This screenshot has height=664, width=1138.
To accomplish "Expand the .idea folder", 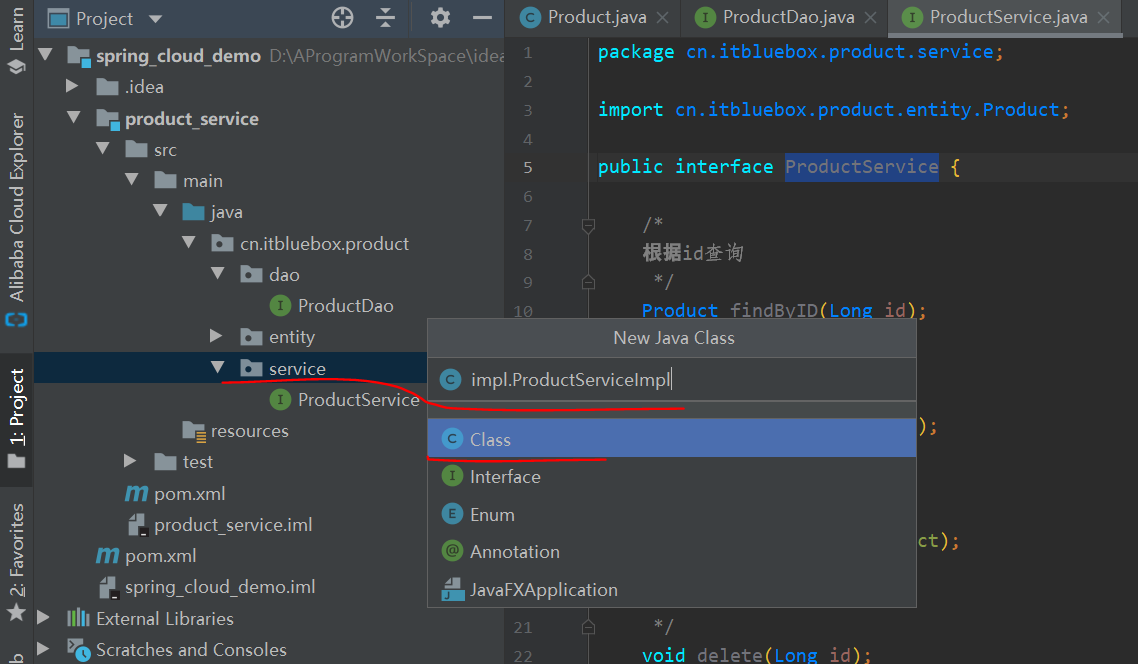I will [x=72, y=86].
